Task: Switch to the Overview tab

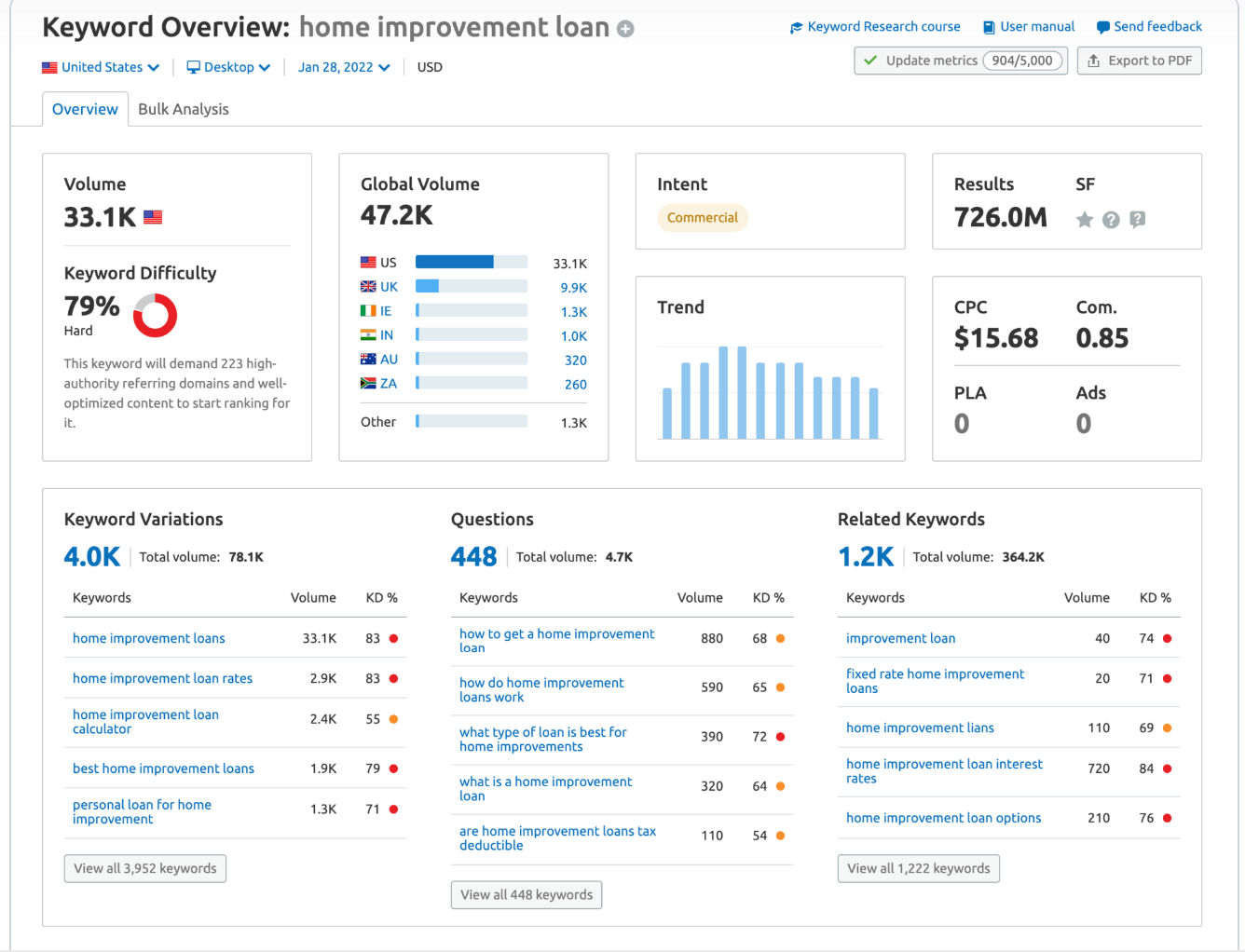Action: click(x=85, y=109)
